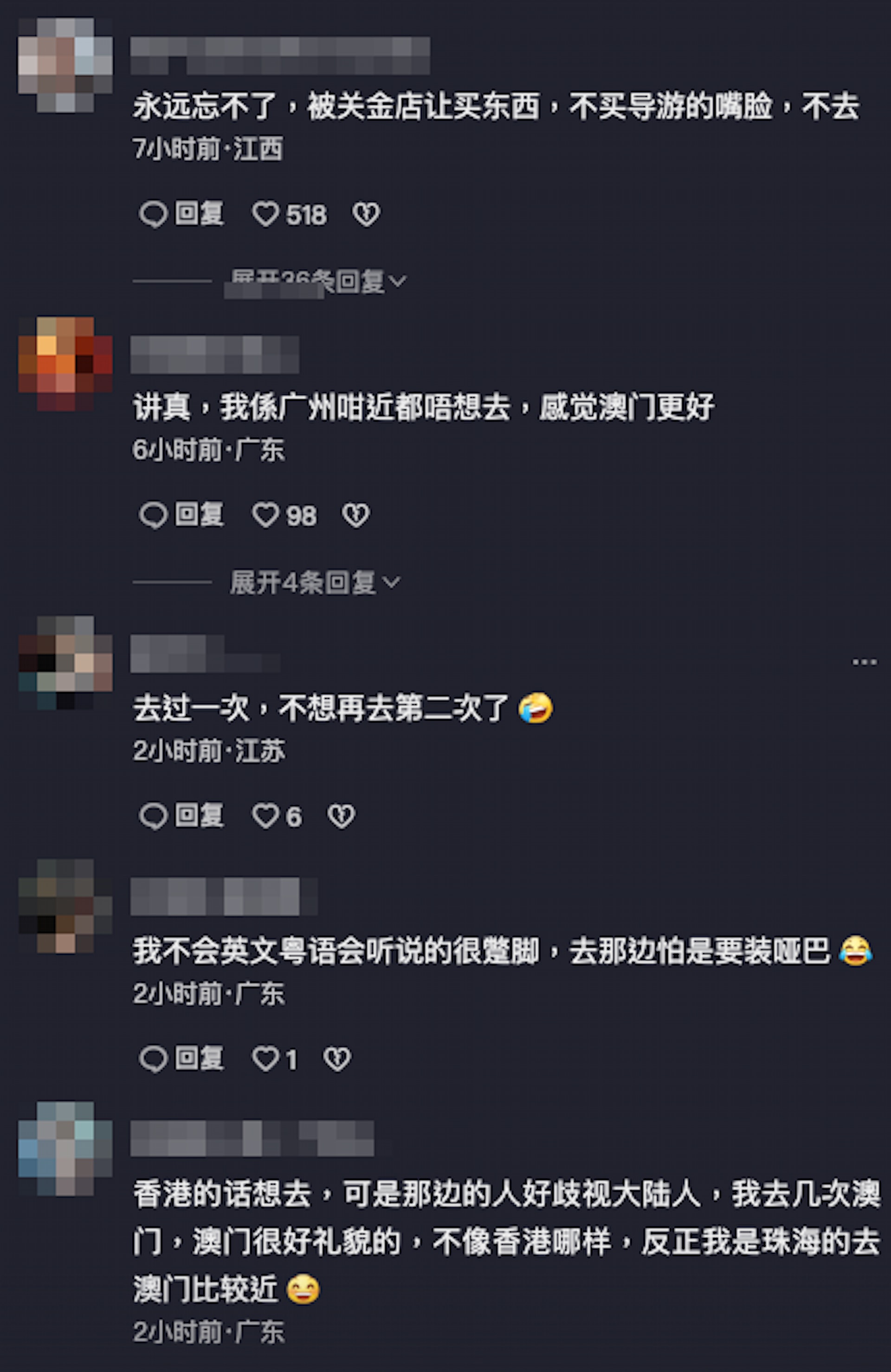Reply to the 装哑巴 comment
The width and height of the screenshot is (891, 1372).
[181, 1059]
